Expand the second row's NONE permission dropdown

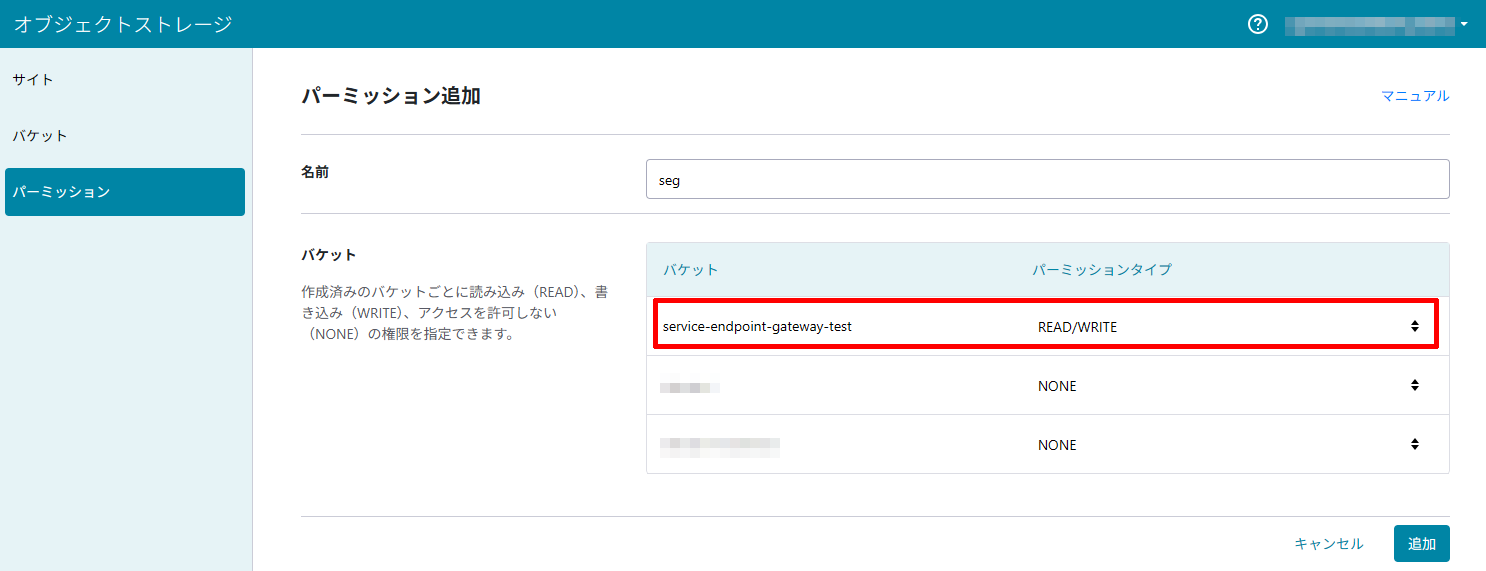(1228, 386)
